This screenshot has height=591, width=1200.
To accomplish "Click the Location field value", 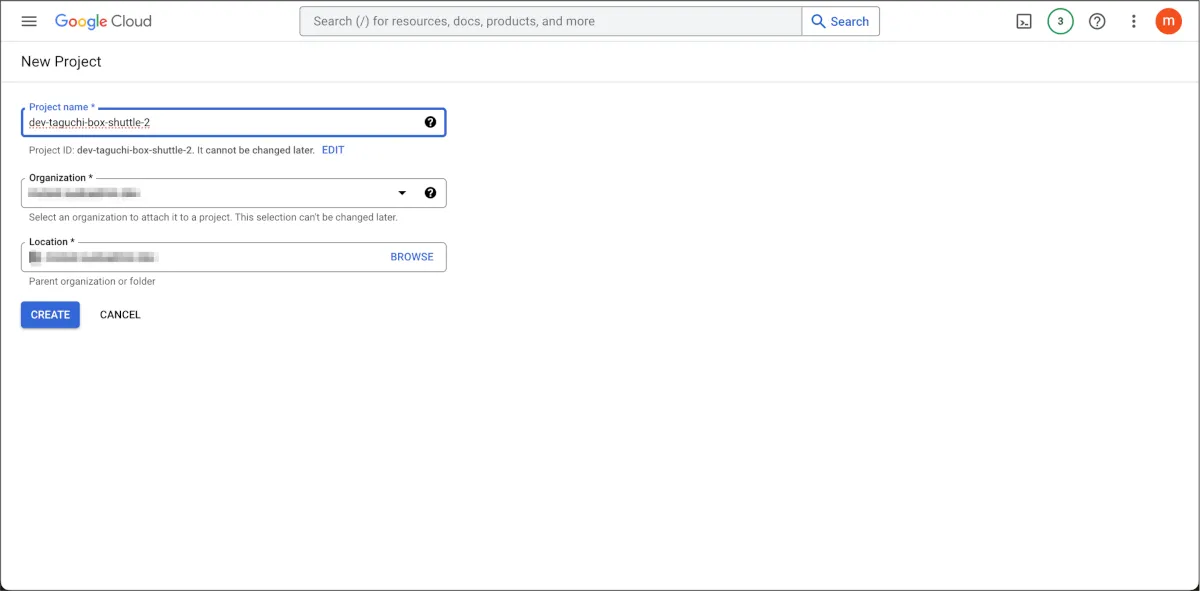I will [x=200, y=257].
